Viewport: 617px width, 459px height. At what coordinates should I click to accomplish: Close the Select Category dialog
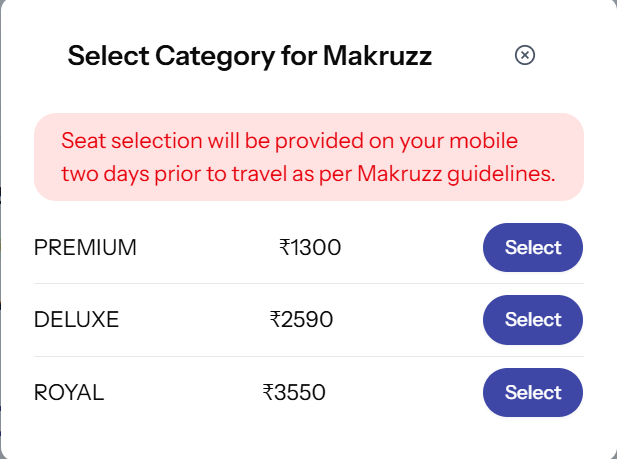[525, 55]
